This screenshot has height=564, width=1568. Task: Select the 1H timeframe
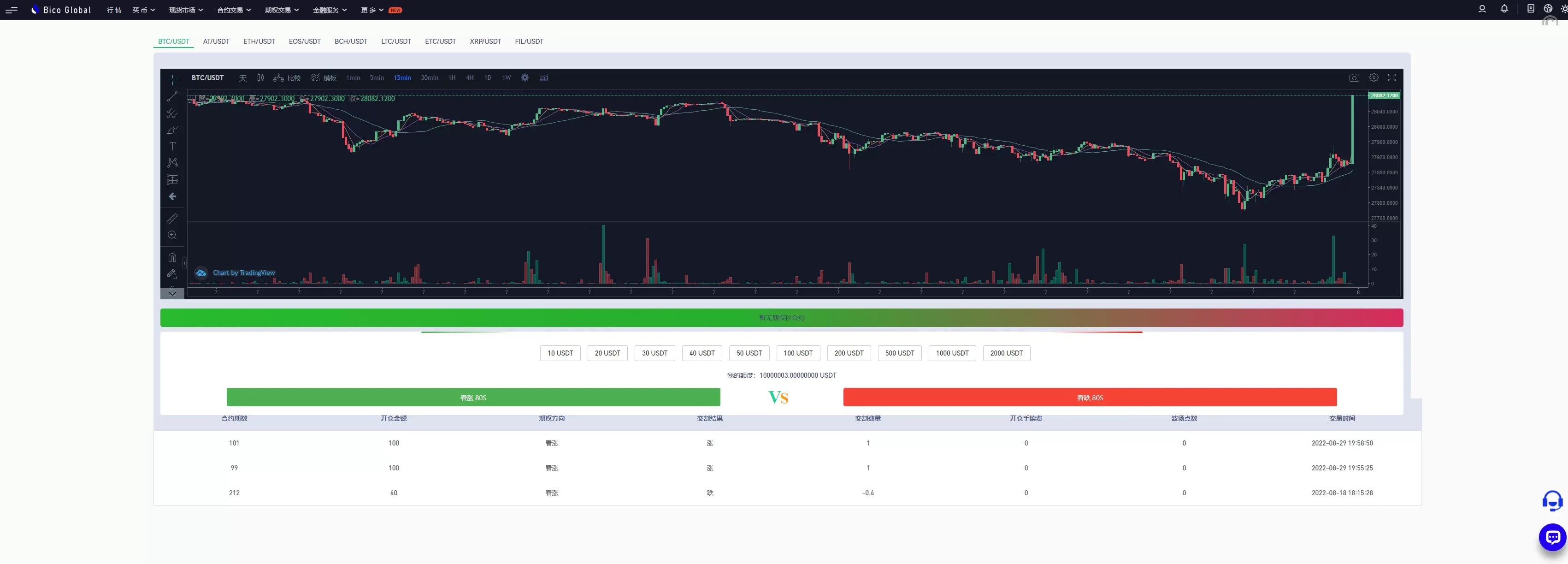(452, 78)
